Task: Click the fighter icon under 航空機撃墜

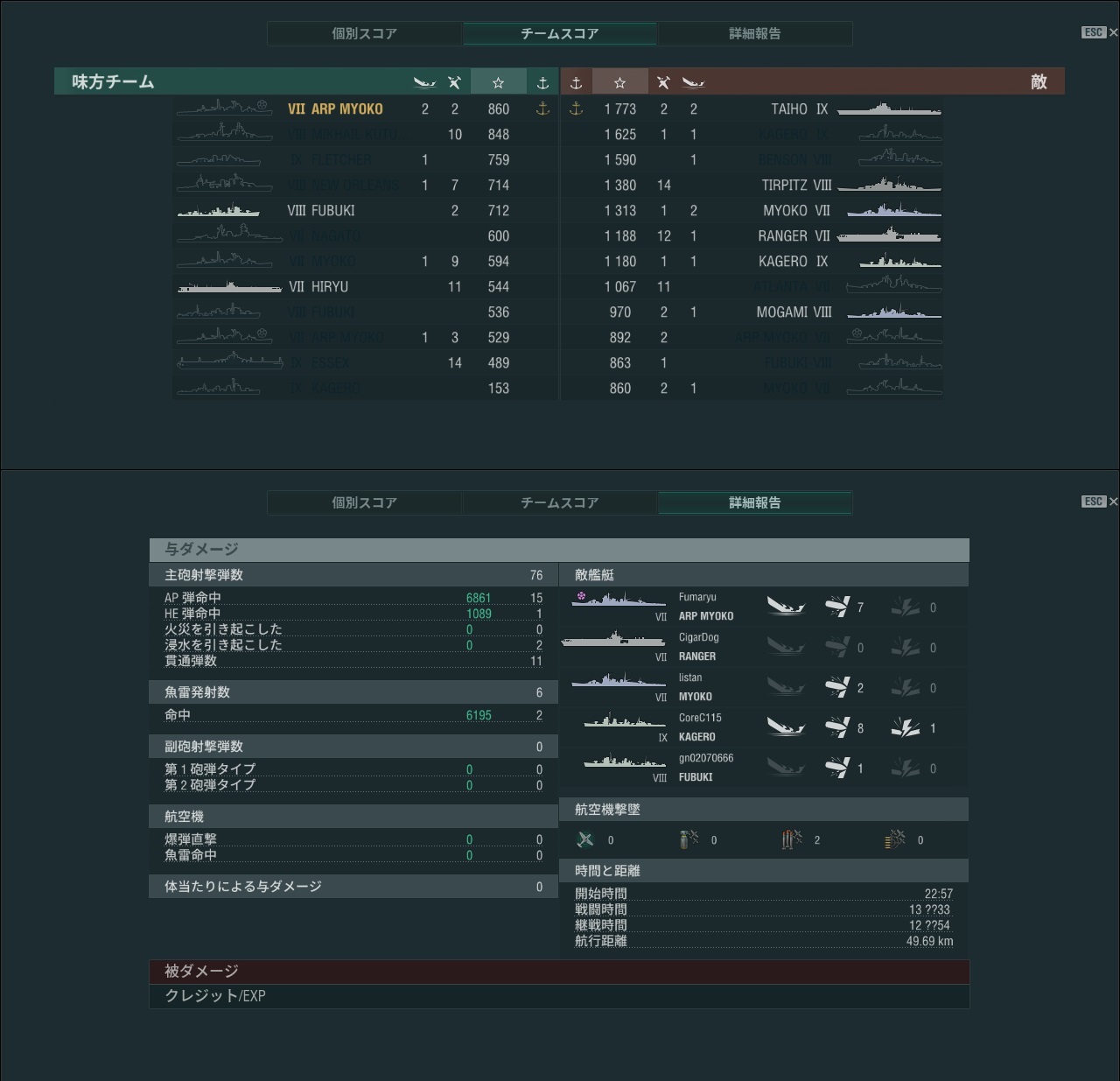Action: (585, 839)
